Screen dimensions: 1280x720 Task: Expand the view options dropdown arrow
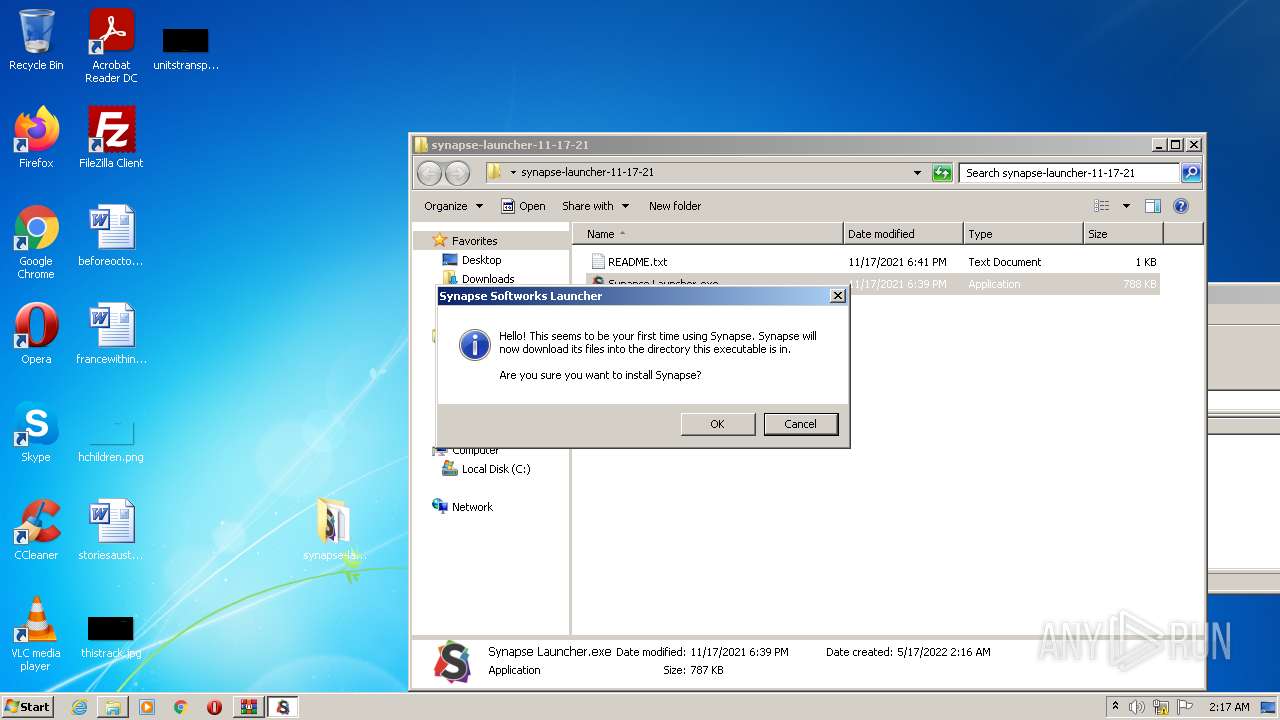click(1126, 206)
